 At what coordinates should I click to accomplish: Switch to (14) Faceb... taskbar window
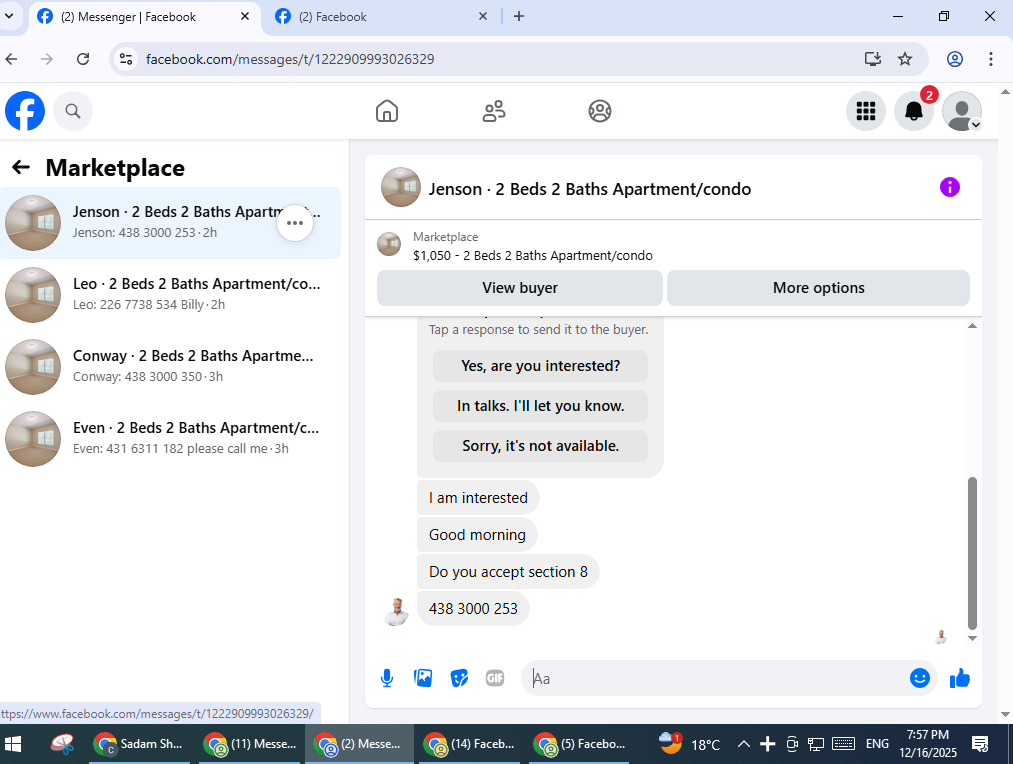[x=470, y=744]
